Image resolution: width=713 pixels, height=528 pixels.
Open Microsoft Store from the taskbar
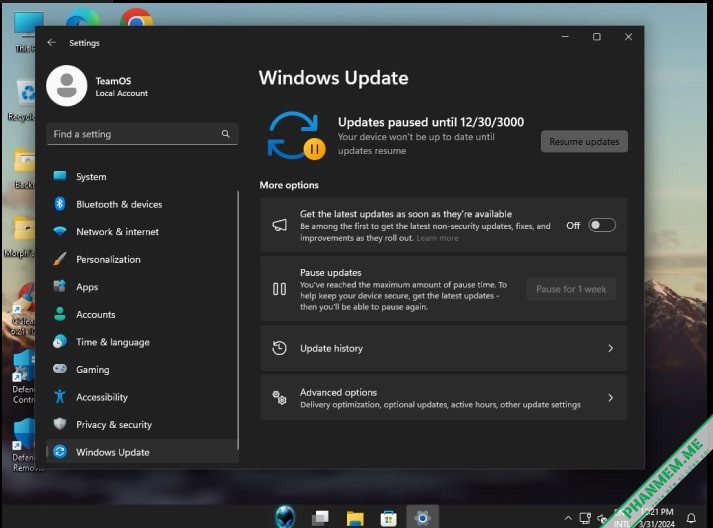click(388, 518)
